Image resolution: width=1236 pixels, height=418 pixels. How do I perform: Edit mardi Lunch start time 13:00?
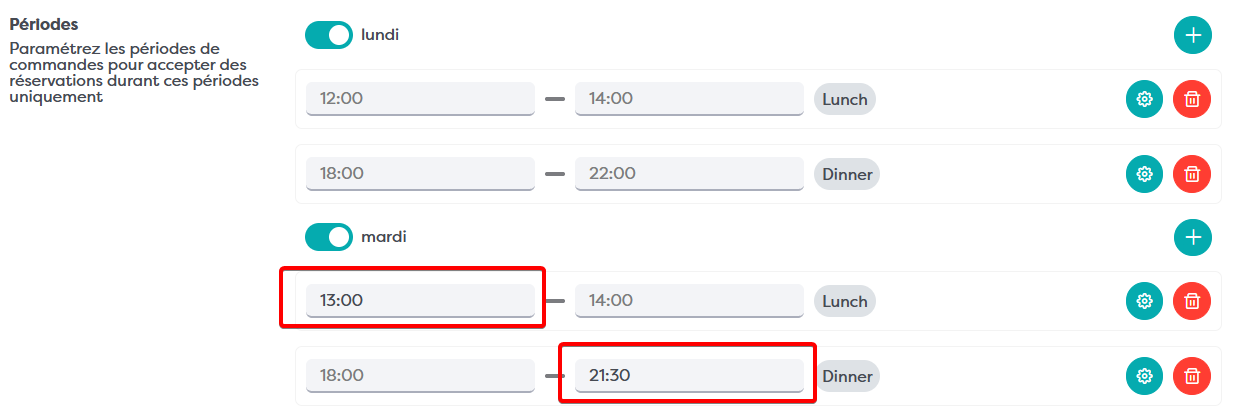[x=420, y=301]
